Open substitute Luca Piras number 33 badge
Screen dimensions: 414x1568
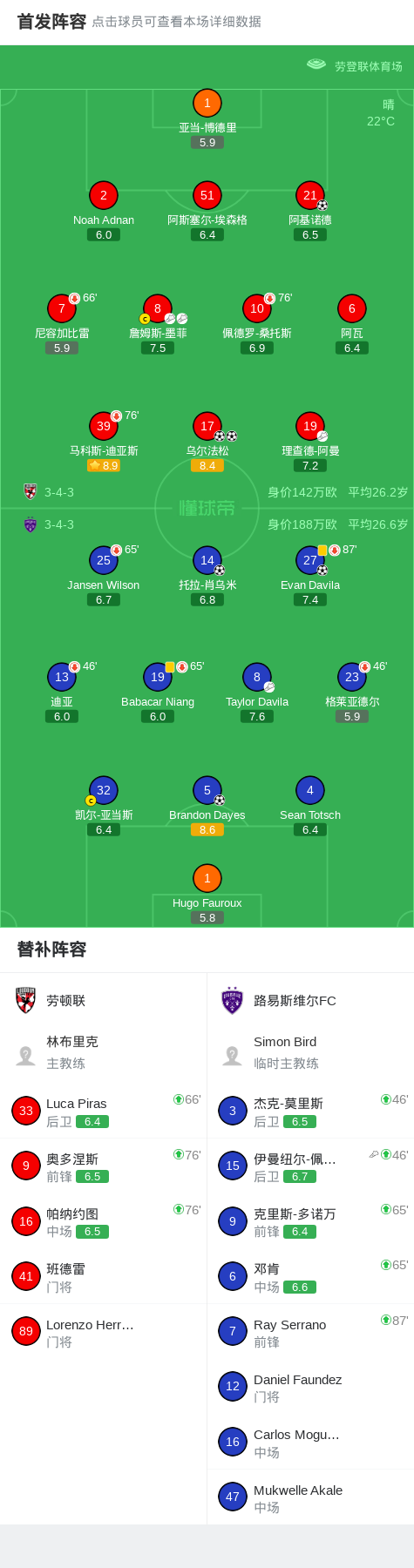tap(26, 1110)
